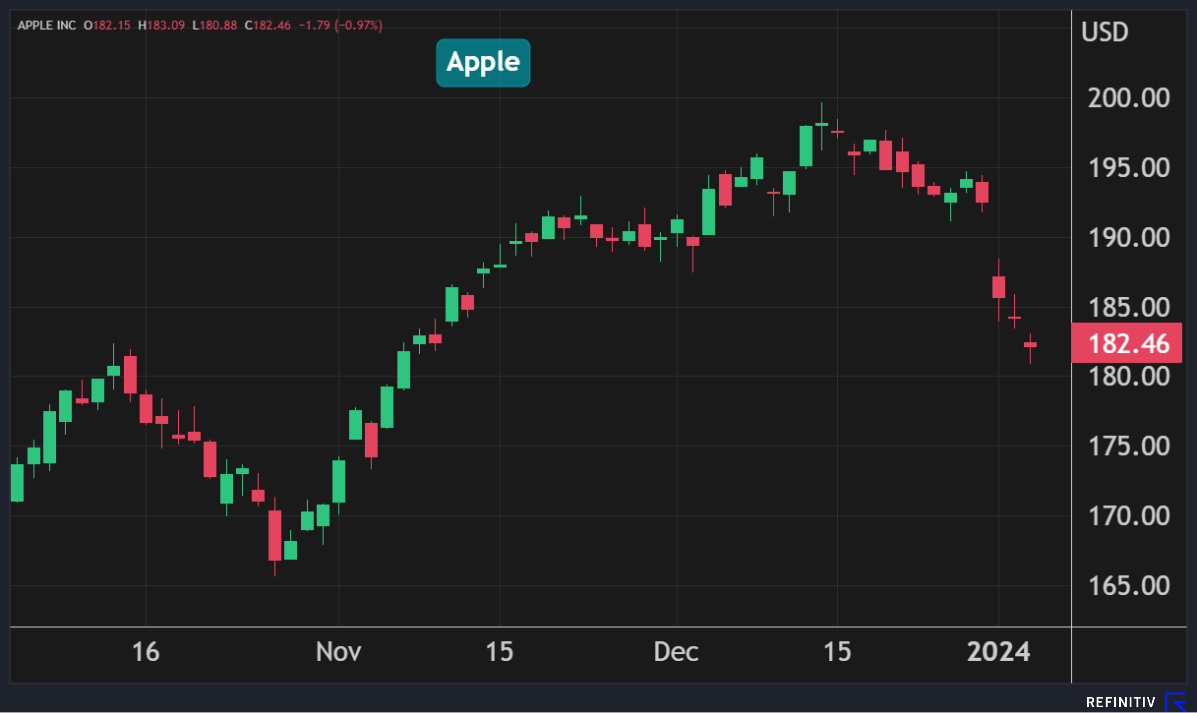Click the USD currency label
This screenshot has width=1197, height=713.
pos(1104,32)
